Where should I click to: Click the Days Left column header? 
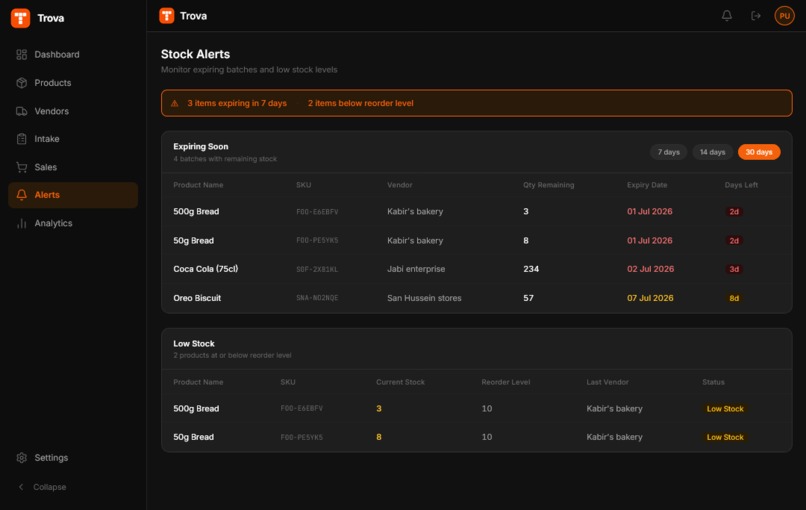coord(741,185)
